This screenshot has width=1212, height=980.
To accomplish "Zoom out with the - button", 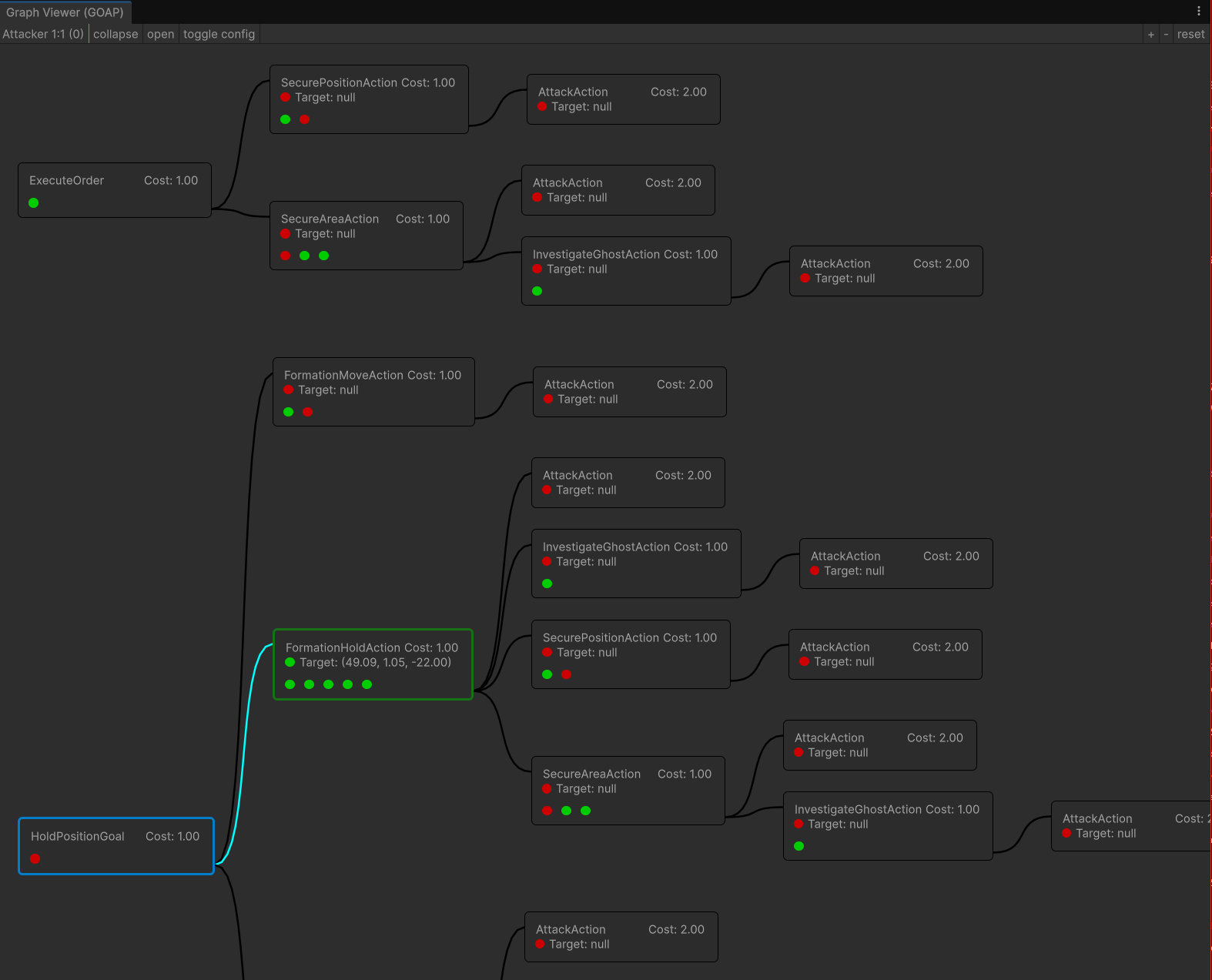I will (x=1166, y=35).
